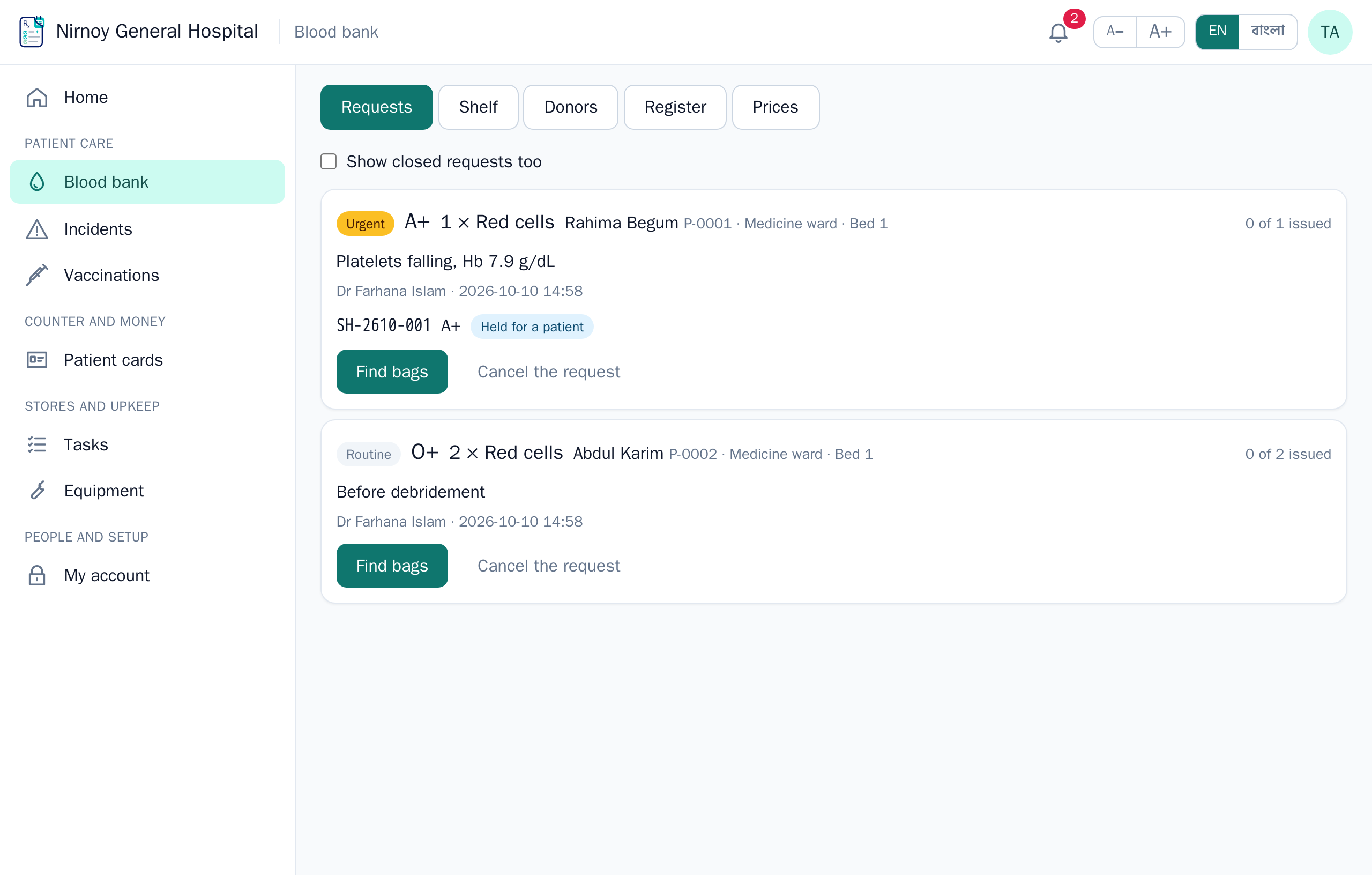Image resolution: width=1372 pixels, height=875 pixels.
Task: Open Patient cards page
Action: click(x=147, y=360)
